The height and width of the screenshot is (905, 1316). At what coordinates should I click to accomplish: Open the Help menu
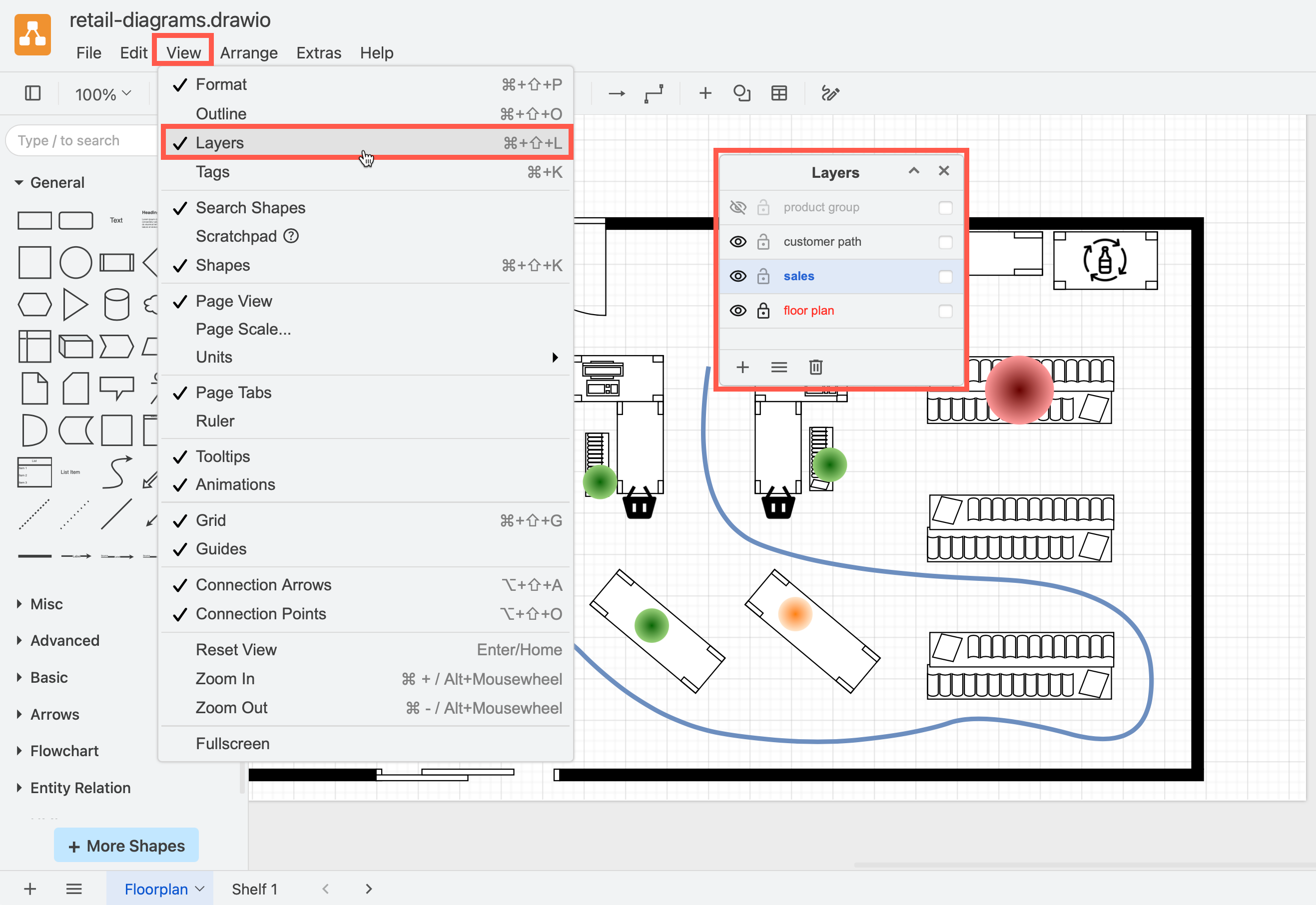377,52
